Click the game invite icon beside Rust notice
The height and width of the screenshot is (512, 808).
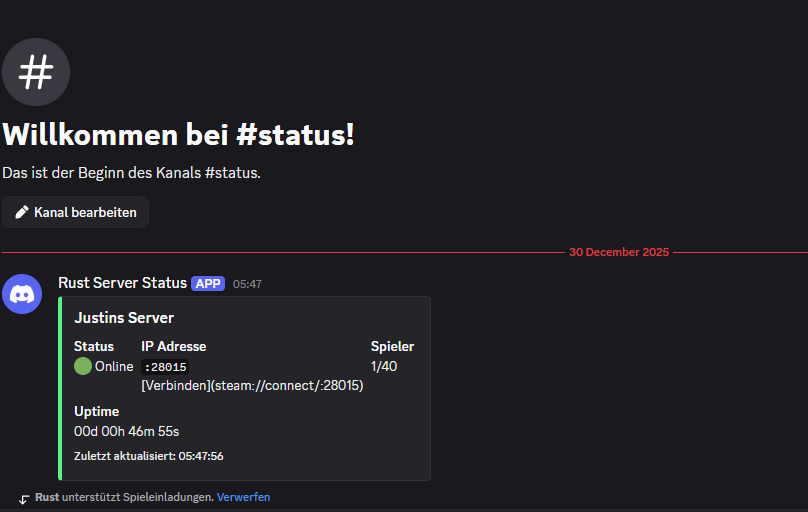click(24, 498)
